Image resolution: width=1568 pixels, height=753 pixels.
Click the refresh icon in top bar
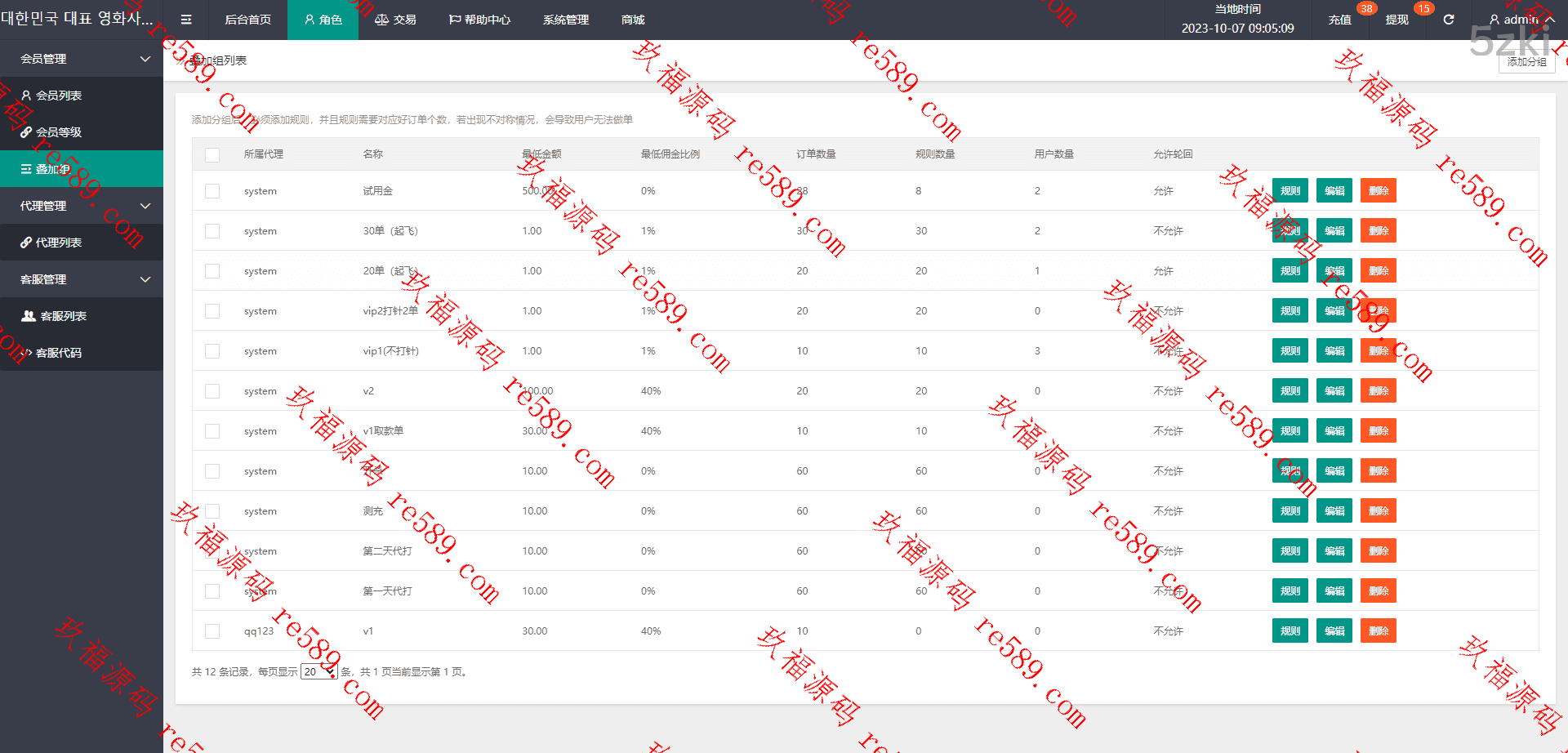(x=1449, y=20)
